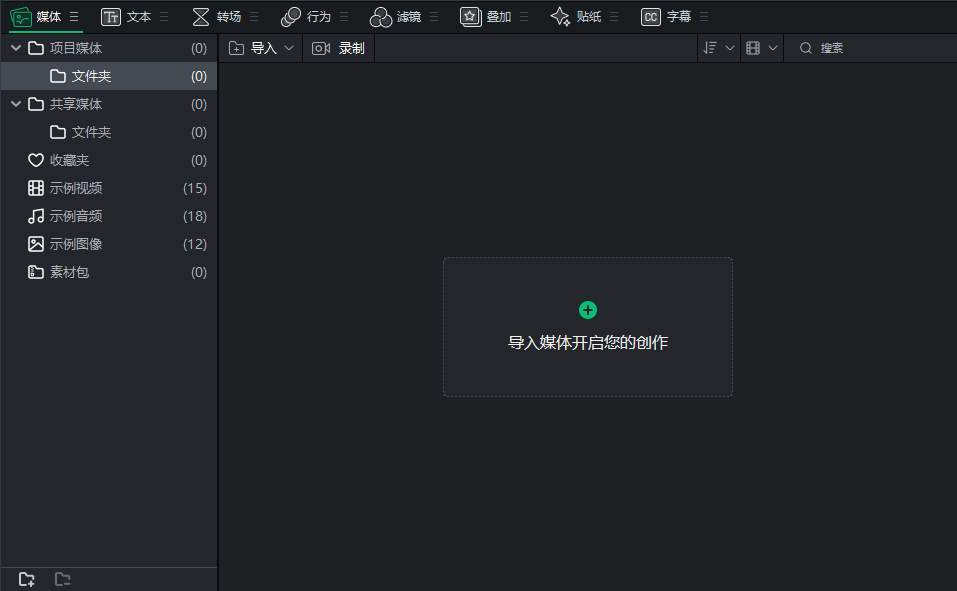The image size is (957, 591).
Task: Open the 媒体 (Media) tab
Action: point(36,16)
